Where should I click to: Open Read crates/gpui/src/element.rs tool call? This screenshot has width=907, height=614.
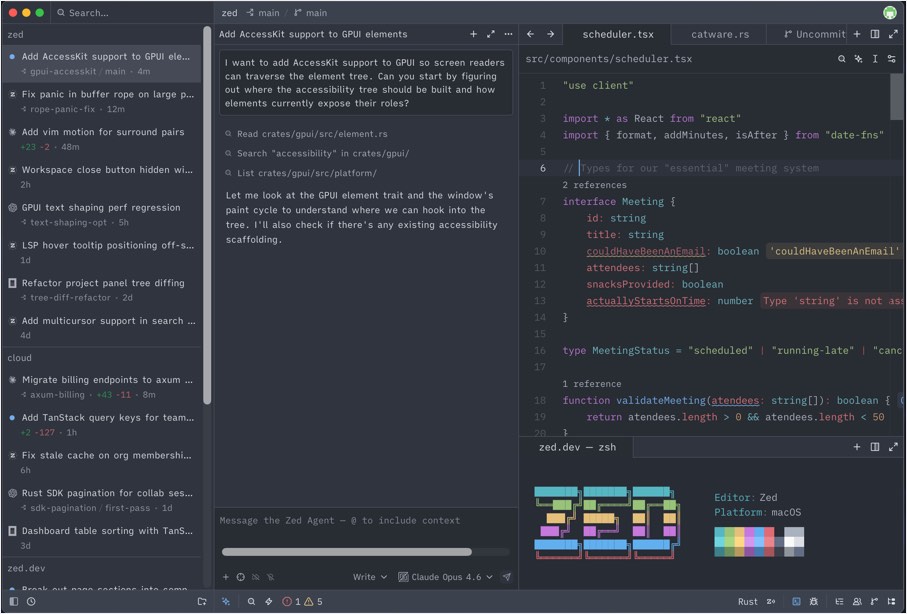click(x=307, y=134)
